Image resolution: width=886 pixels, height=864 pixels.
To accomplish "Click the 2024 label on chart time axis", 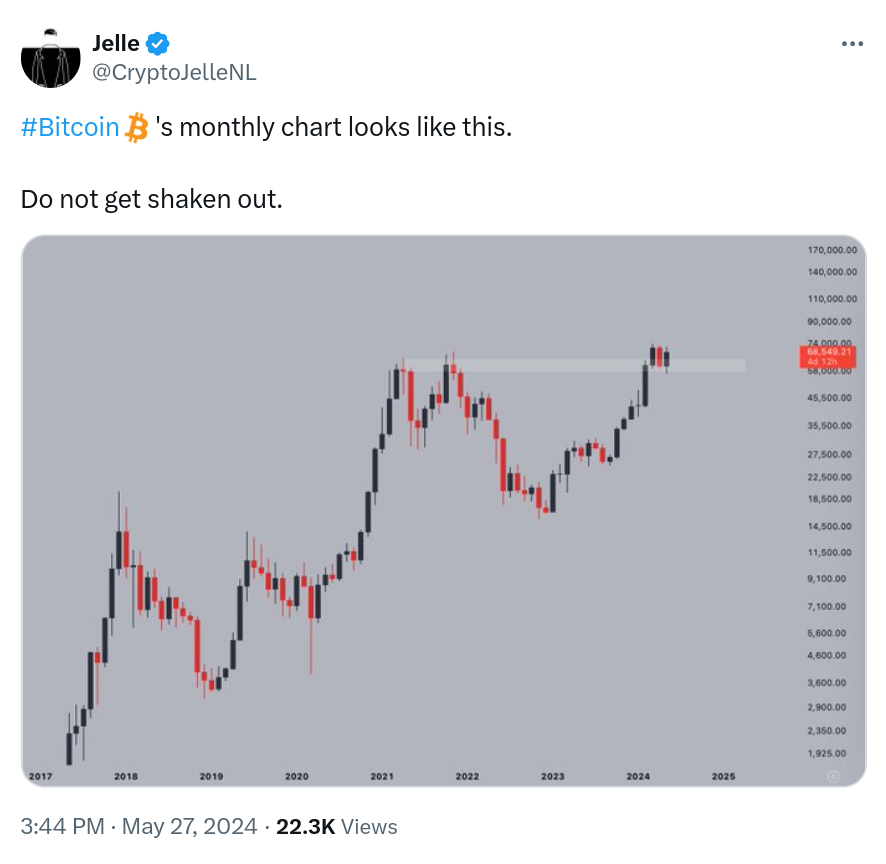I will coord(638,776).
